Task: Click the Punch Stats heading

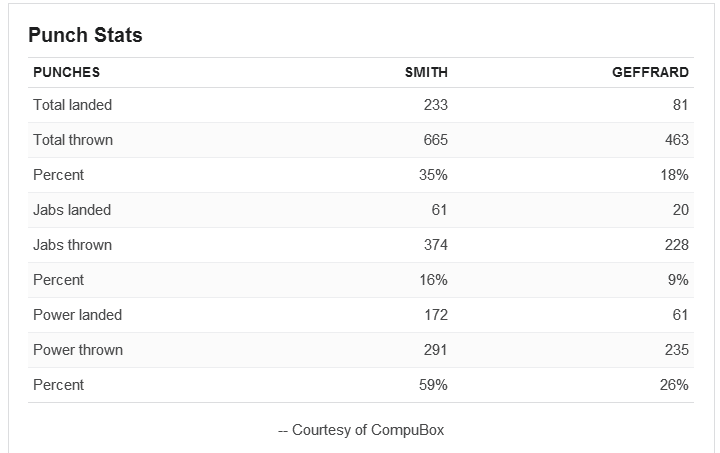Action: coord(85,35)
